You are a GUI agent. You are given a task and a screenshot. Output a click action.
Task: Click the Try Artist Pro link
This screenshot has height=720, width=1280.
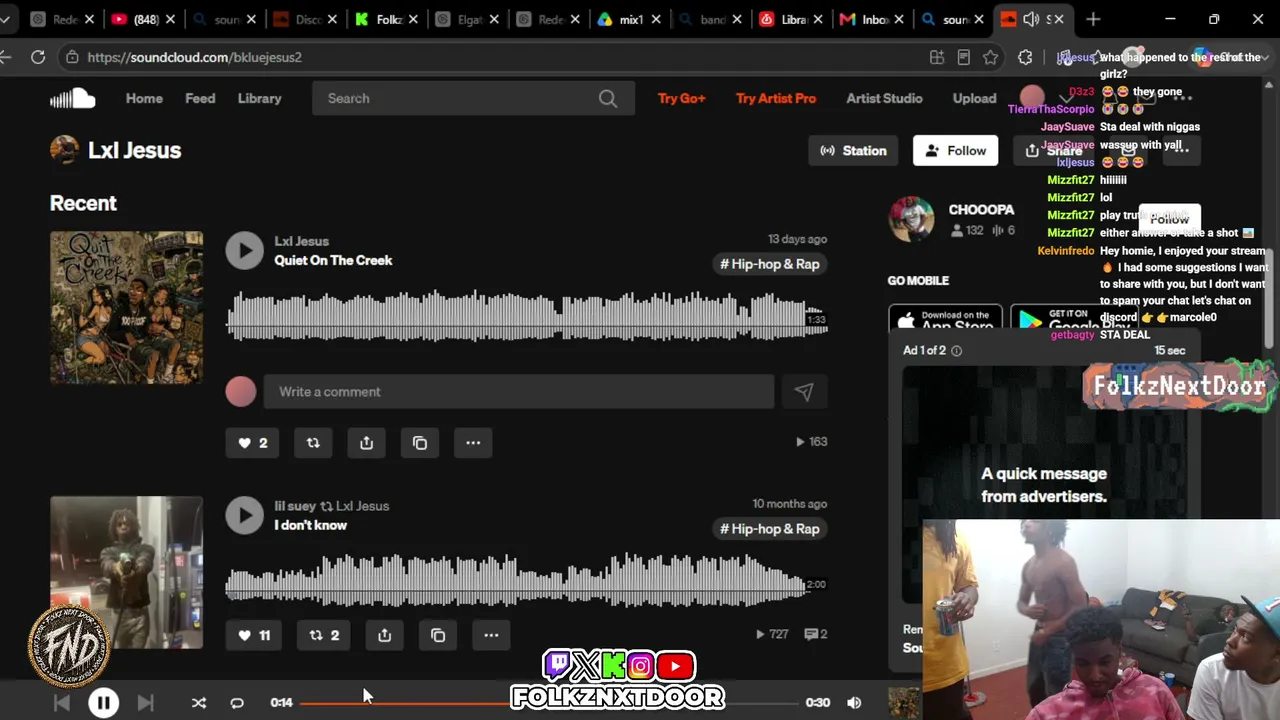(x=776, y=98)
